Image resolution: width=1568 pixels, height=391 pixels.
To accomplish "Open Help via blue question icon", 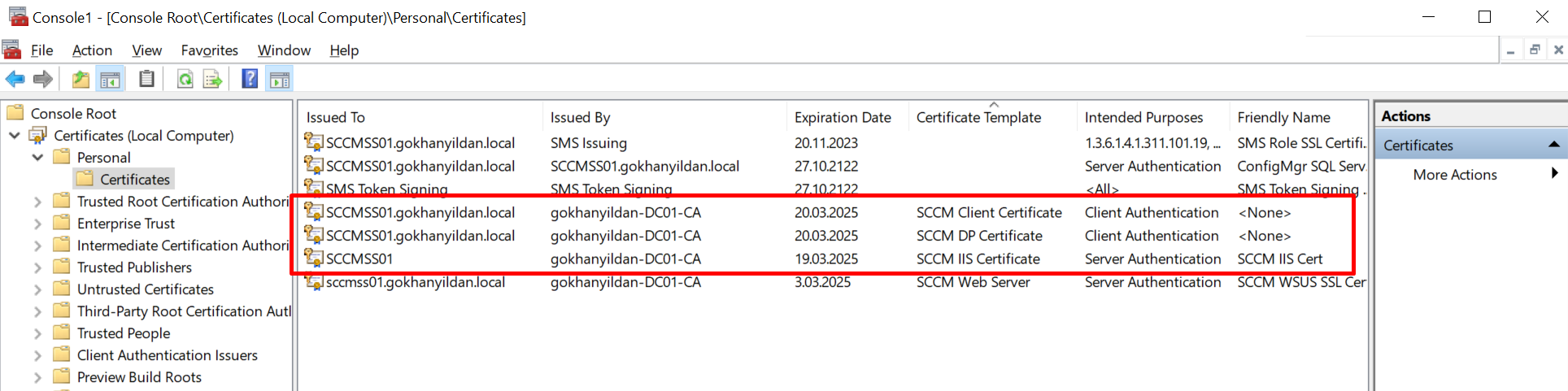I will (250, 79).
